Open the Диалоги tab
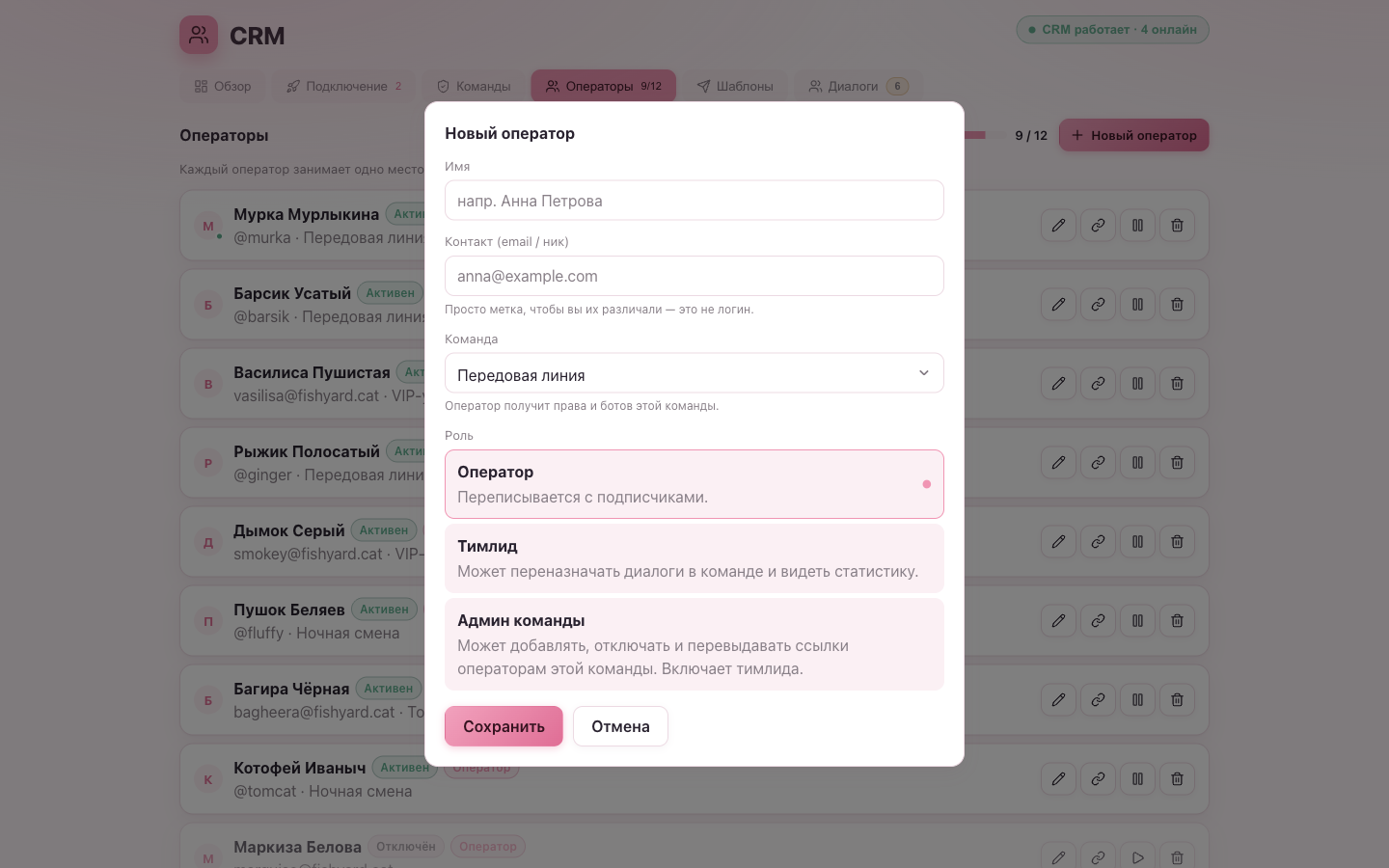The width and height of the screenshot is (1389, 868). [x=858, y=86]
